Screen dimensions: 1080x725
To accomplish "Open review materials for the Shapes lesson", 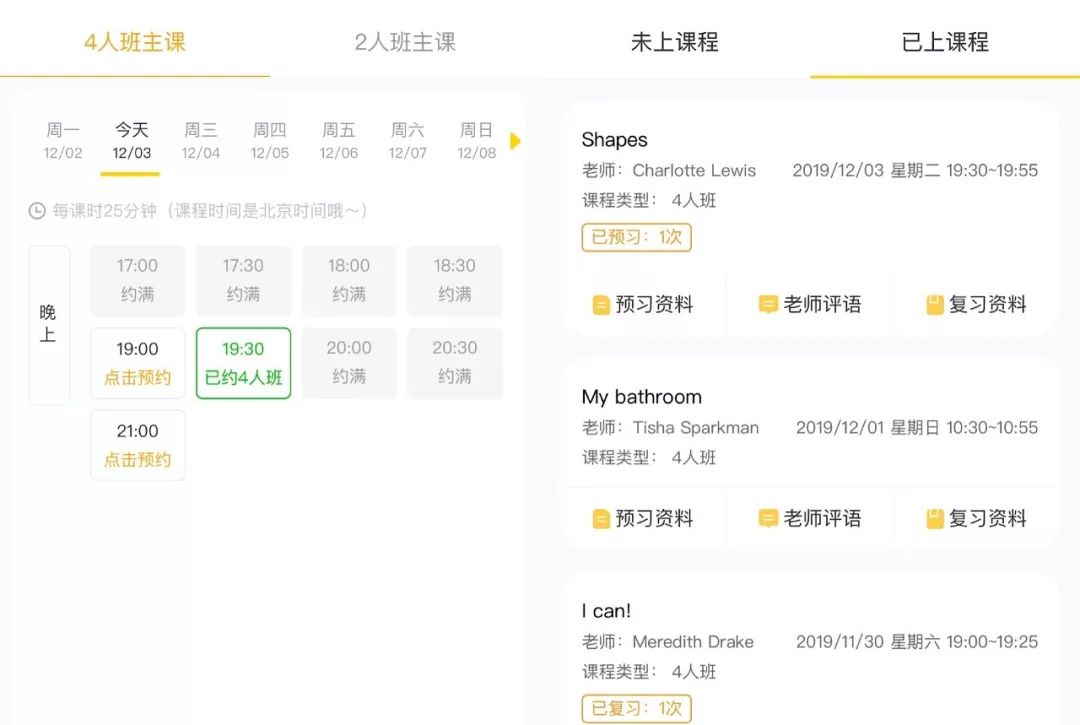I will (x=977, y=304).
